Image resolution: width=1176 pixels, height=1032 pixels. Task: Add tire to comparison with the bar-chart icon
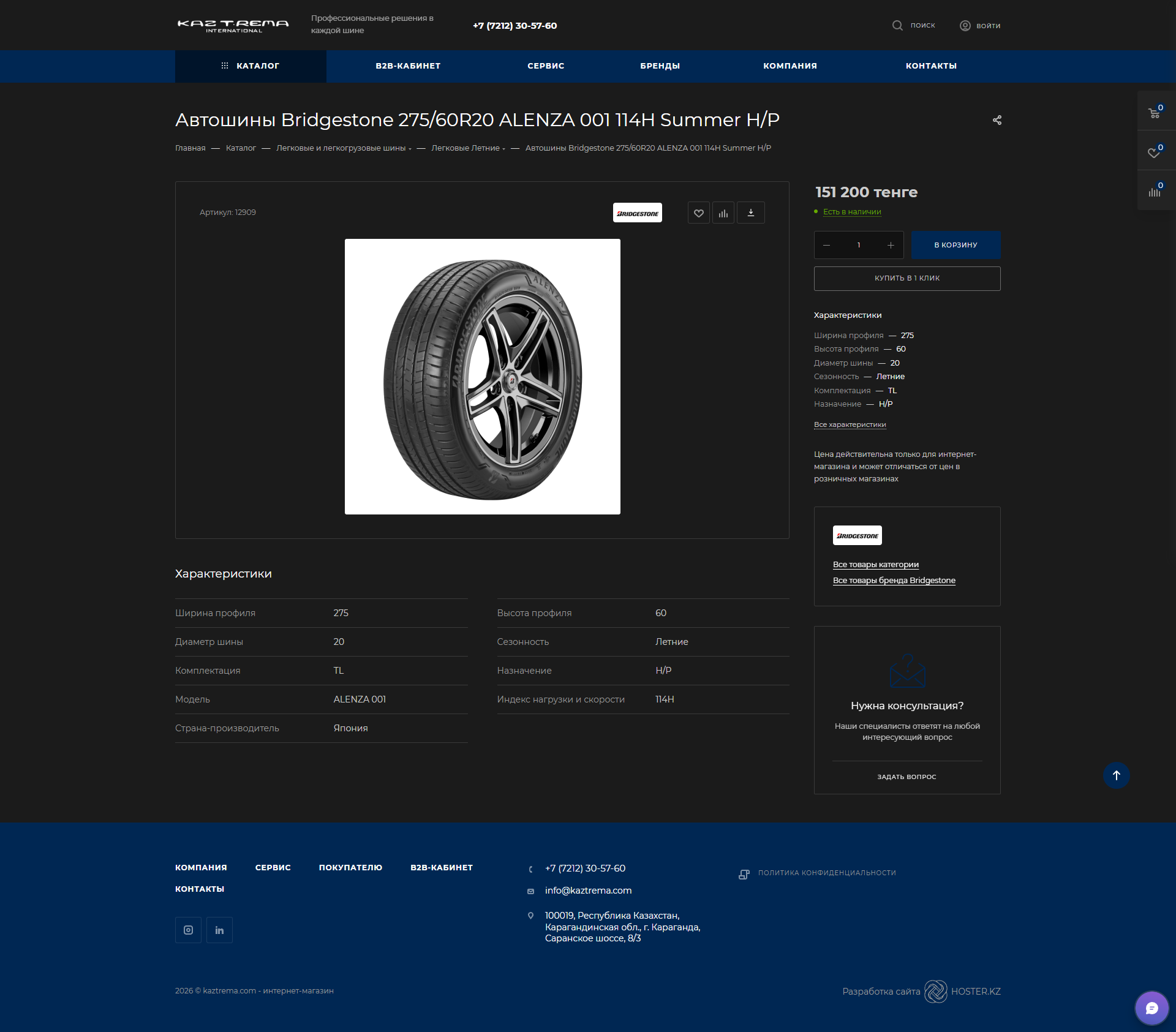click(x=723, y=213)
